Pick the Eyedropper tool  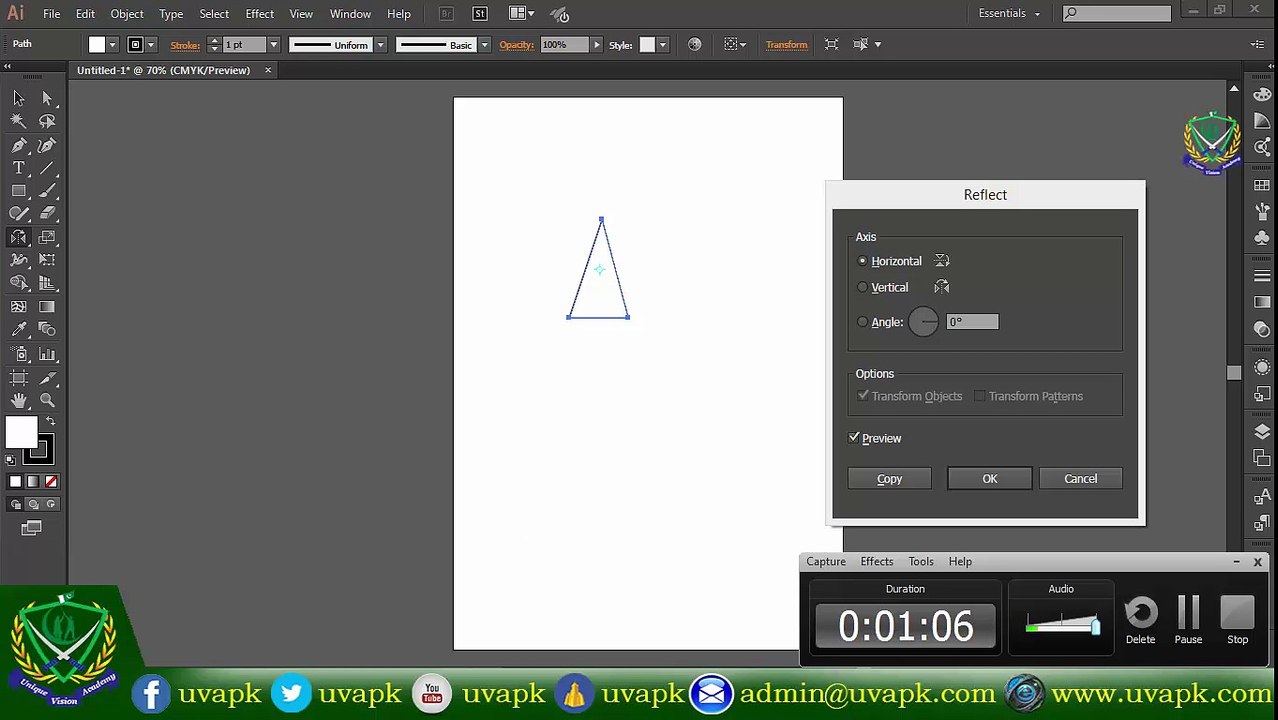coord(19,330)
